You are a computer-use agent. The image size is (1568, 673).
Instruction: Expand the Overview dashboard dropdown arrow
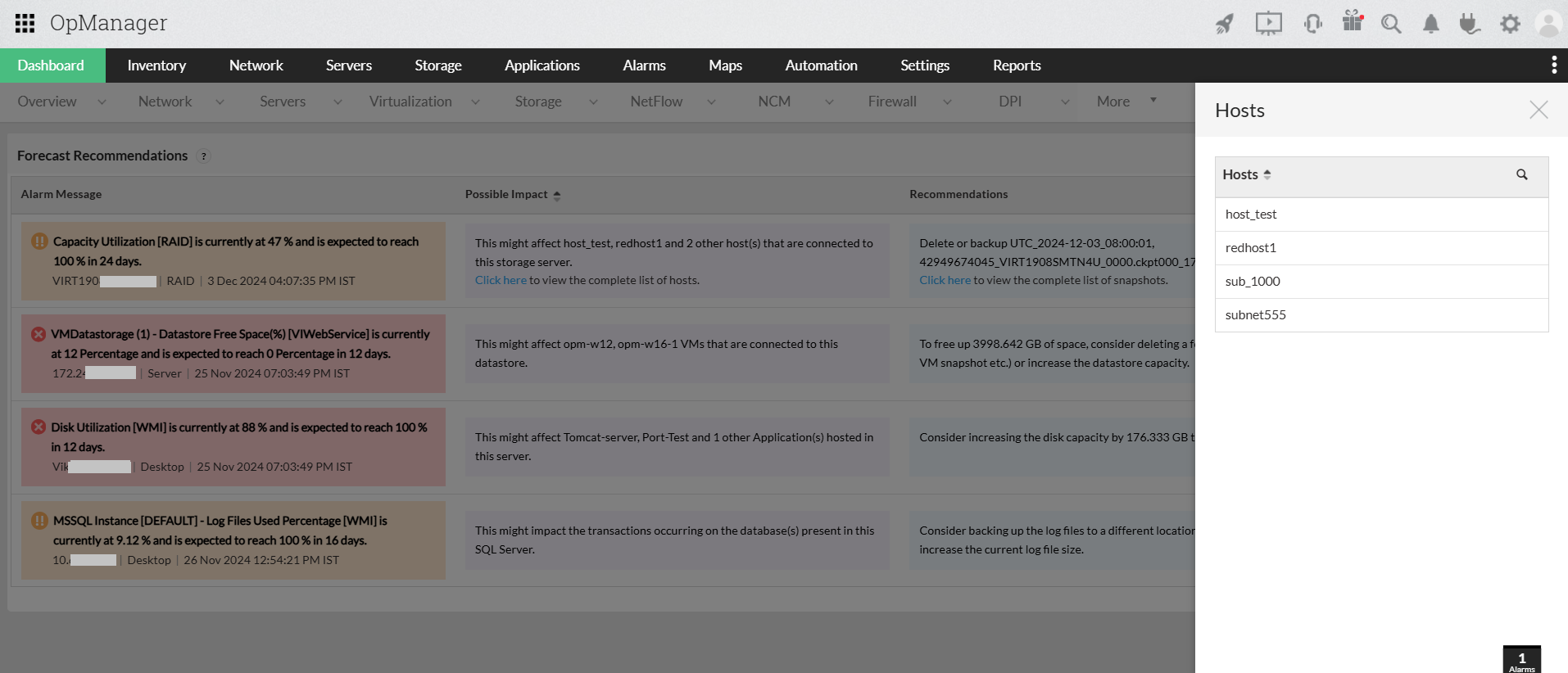pyautogui.click(x=102, y=102)
